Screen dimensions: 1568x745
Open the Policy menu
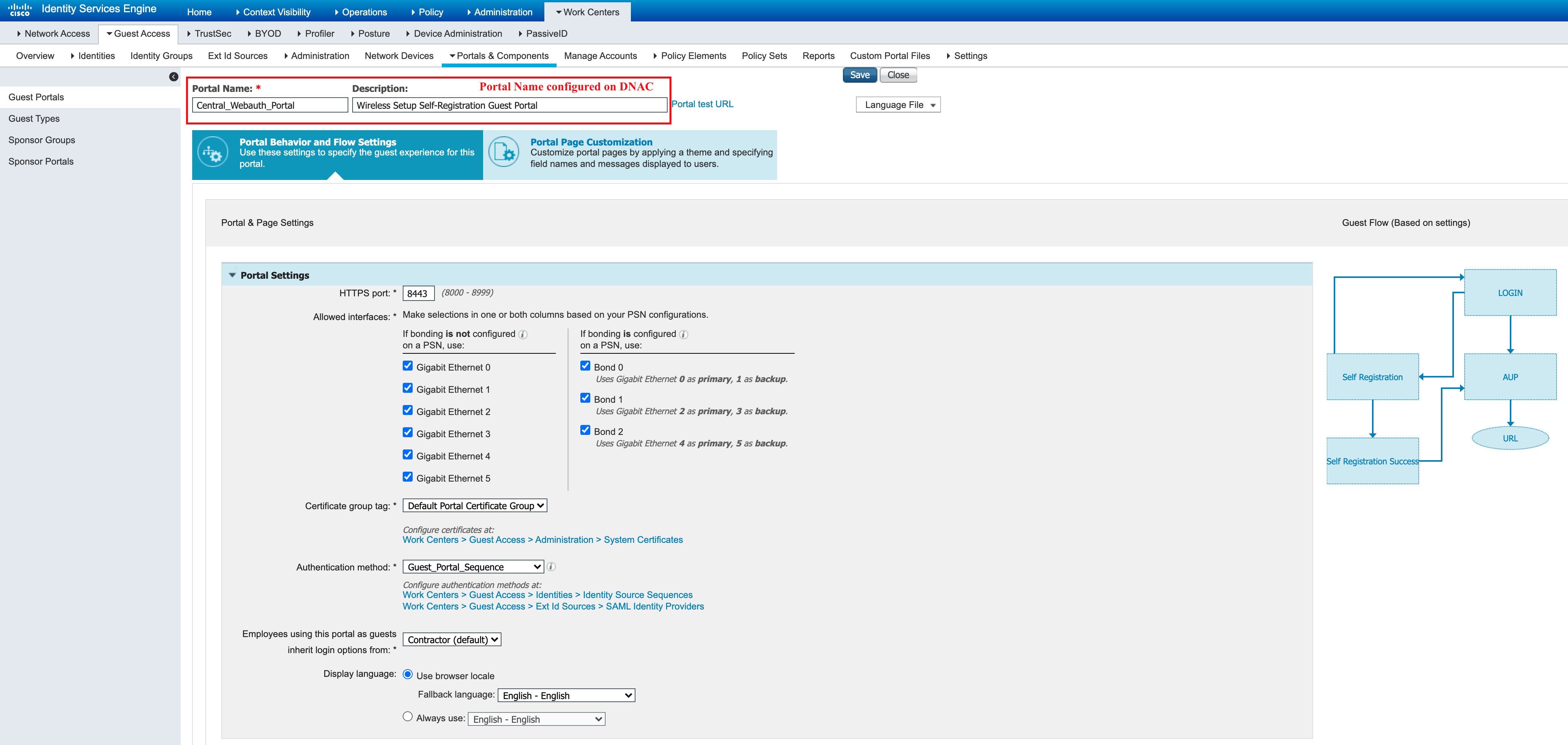[427, 12]
